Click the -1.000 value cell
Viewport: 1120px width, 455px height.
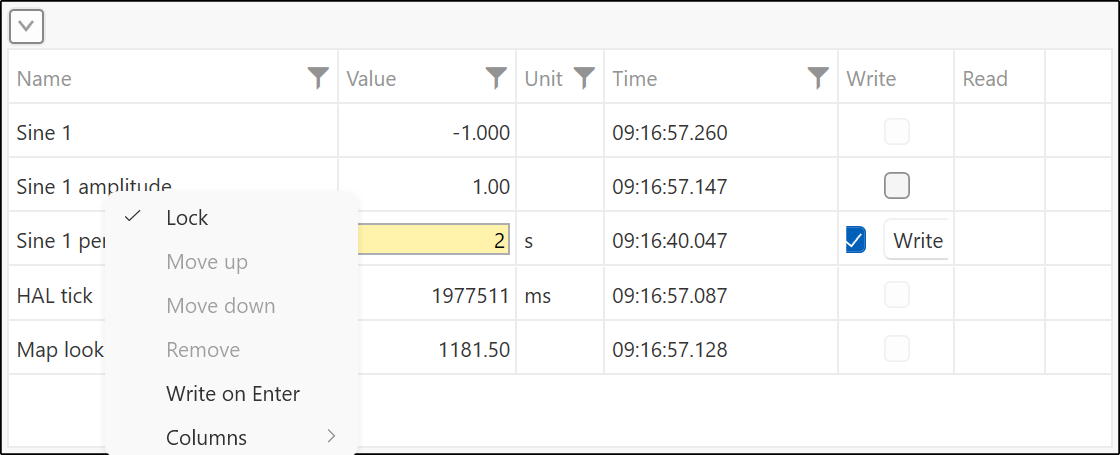pos(427,131)
